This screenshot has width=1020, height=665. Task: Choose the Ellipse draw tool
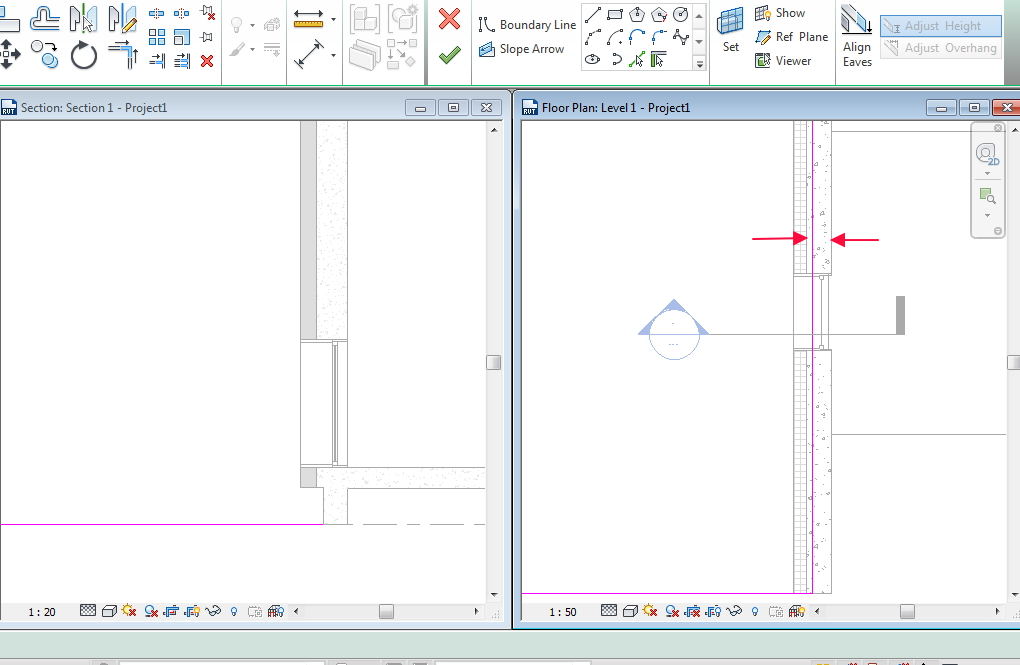tap(592, 60)
